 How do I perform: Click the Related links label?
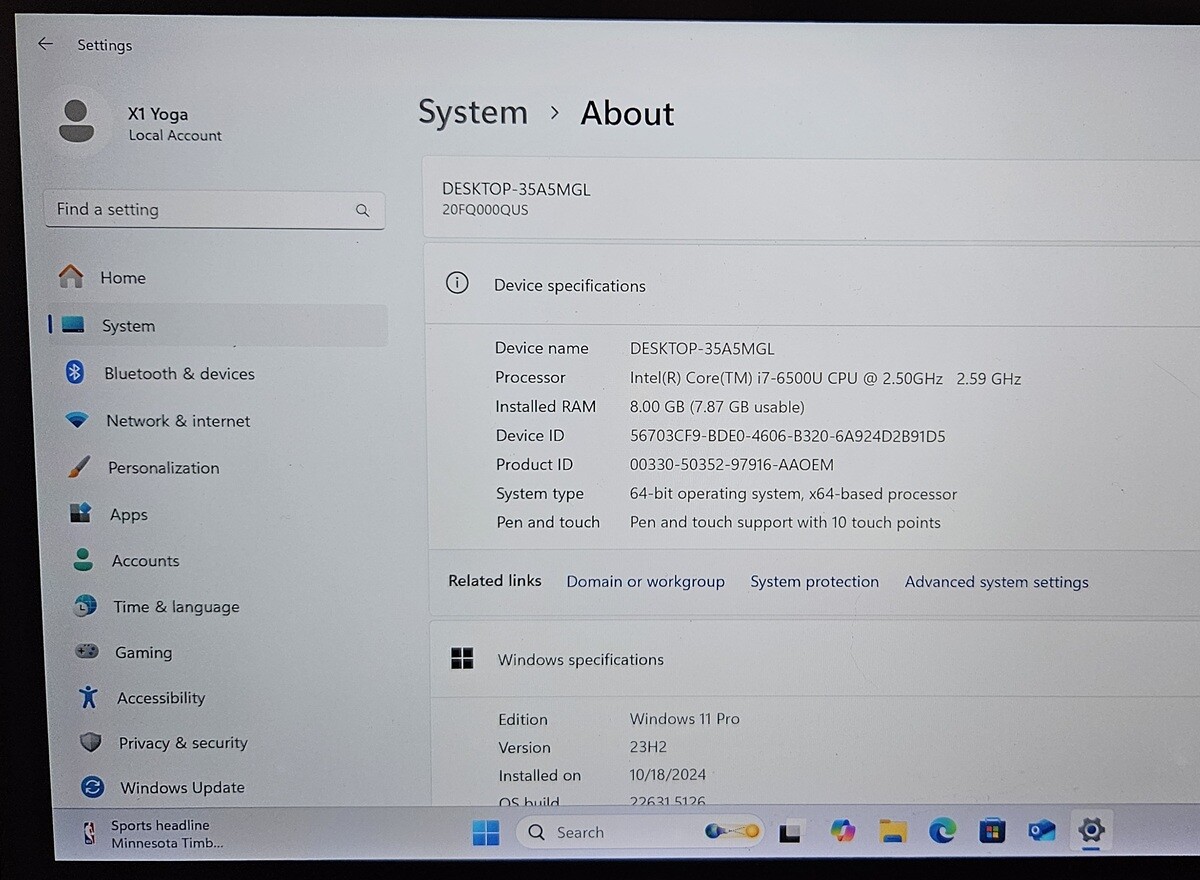click(495, 580)
